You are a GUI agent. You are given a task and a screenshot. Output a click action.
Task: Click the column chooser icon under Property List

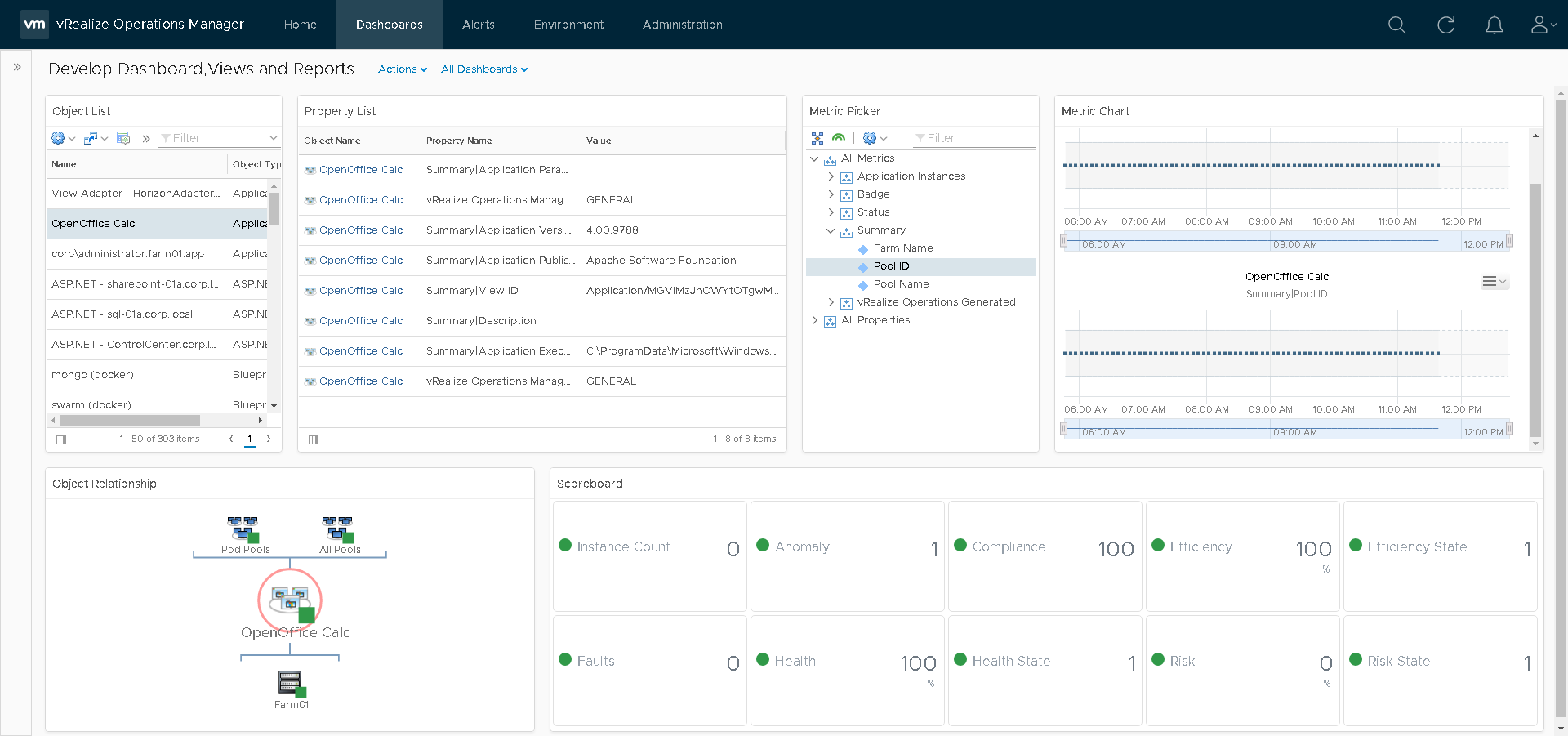pos(314,439)
